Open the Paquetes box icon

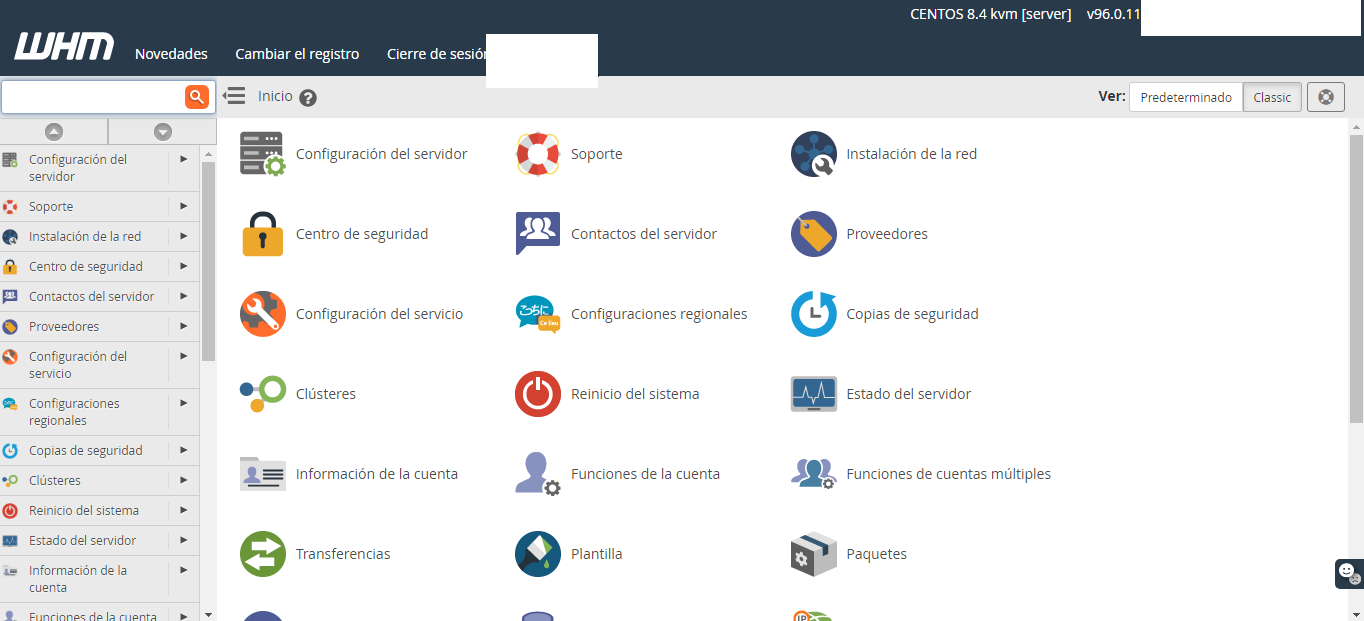coord(813,554)
